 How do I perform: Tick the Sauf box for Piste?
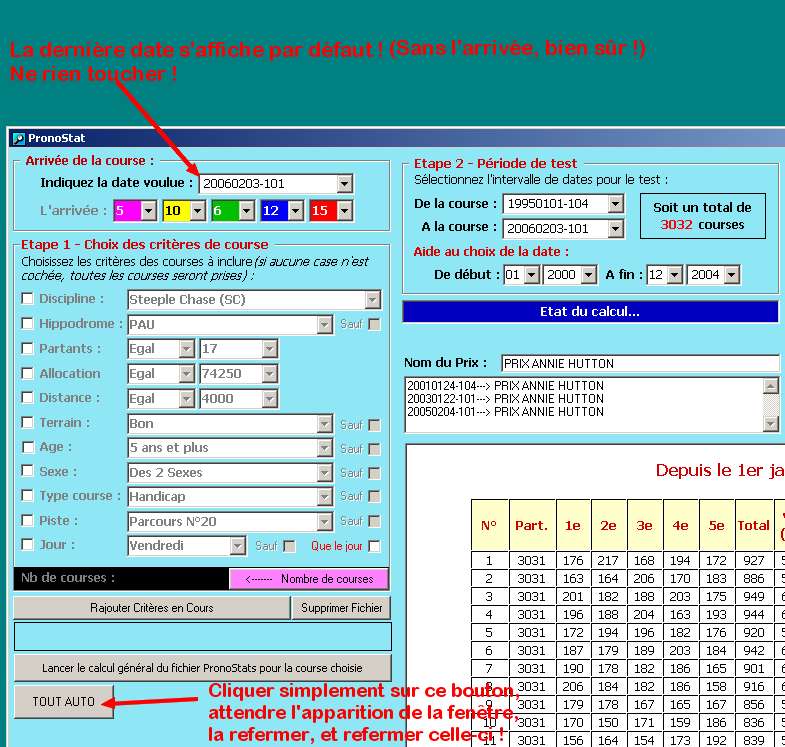(x=374, y=521)
